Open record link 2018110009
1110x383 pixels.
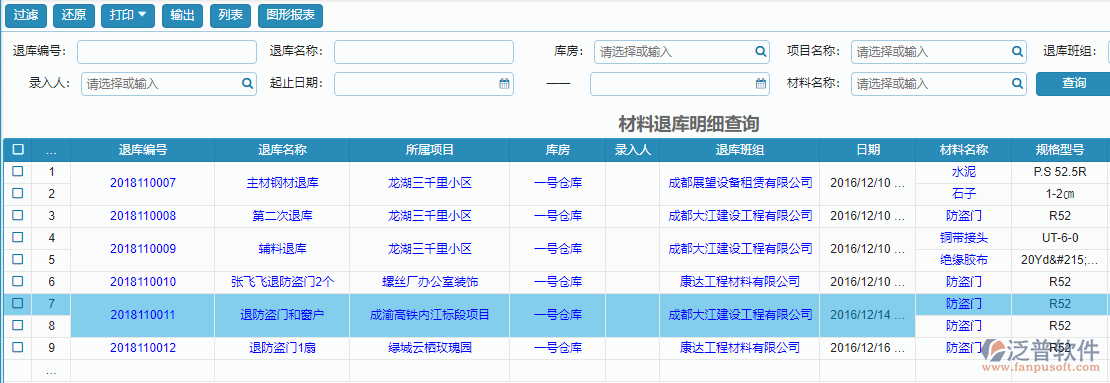pyautogui.click(x=143, y=248)
